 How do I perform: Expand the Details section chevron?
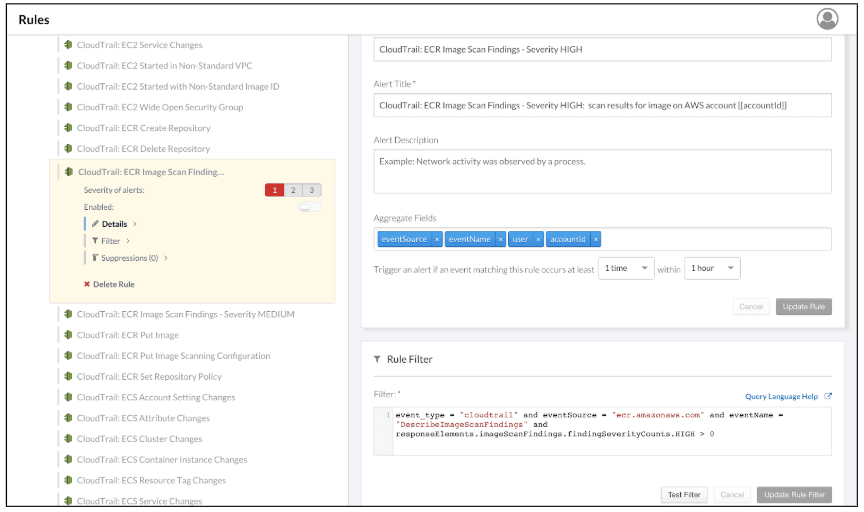(135, 224)
